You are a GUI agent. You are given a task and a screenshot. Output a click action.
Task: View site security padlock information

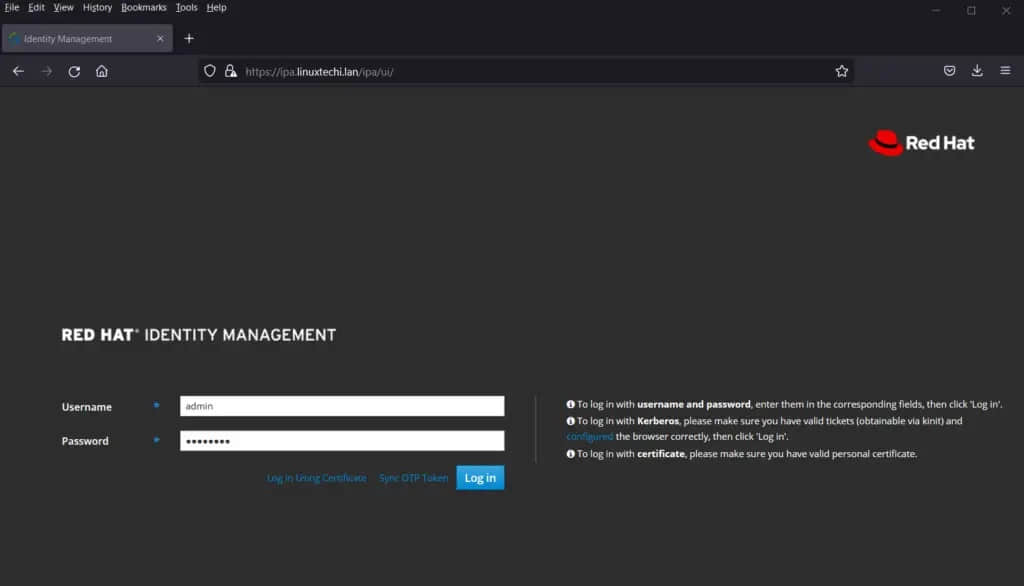(x=231, y=71)
